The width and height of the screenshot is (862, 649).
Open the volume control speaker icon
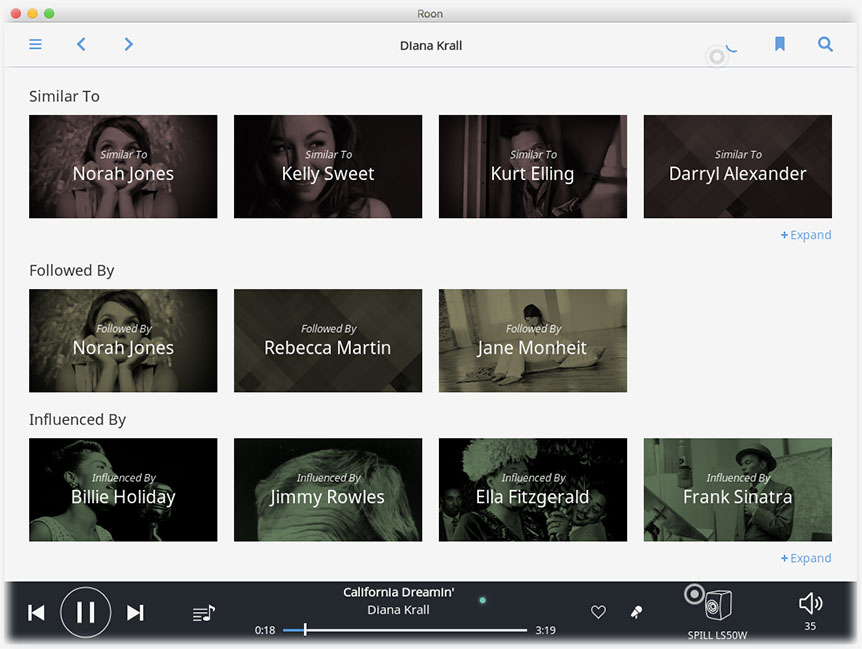point(810,603)
